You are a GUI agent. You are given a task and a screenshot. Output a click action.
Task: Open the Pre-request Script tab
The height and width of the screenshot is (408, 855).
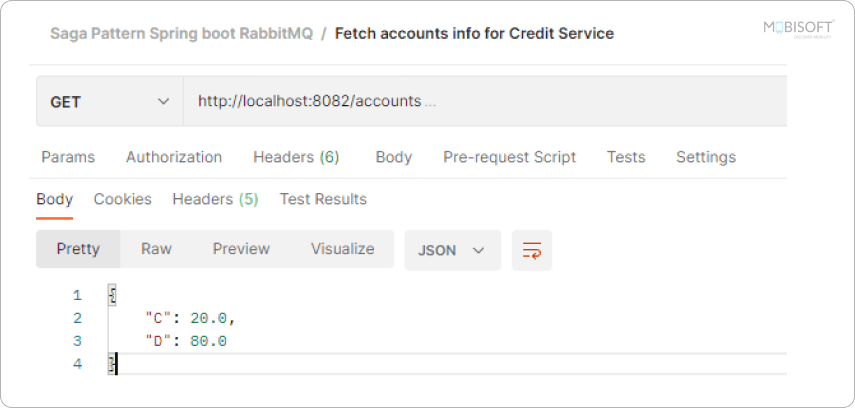(509, 157)
